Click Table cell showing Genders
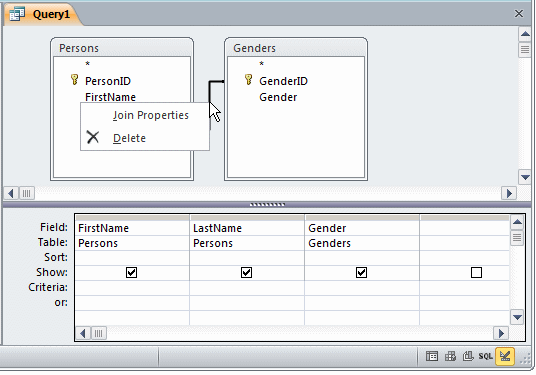 tap(362, 243)
